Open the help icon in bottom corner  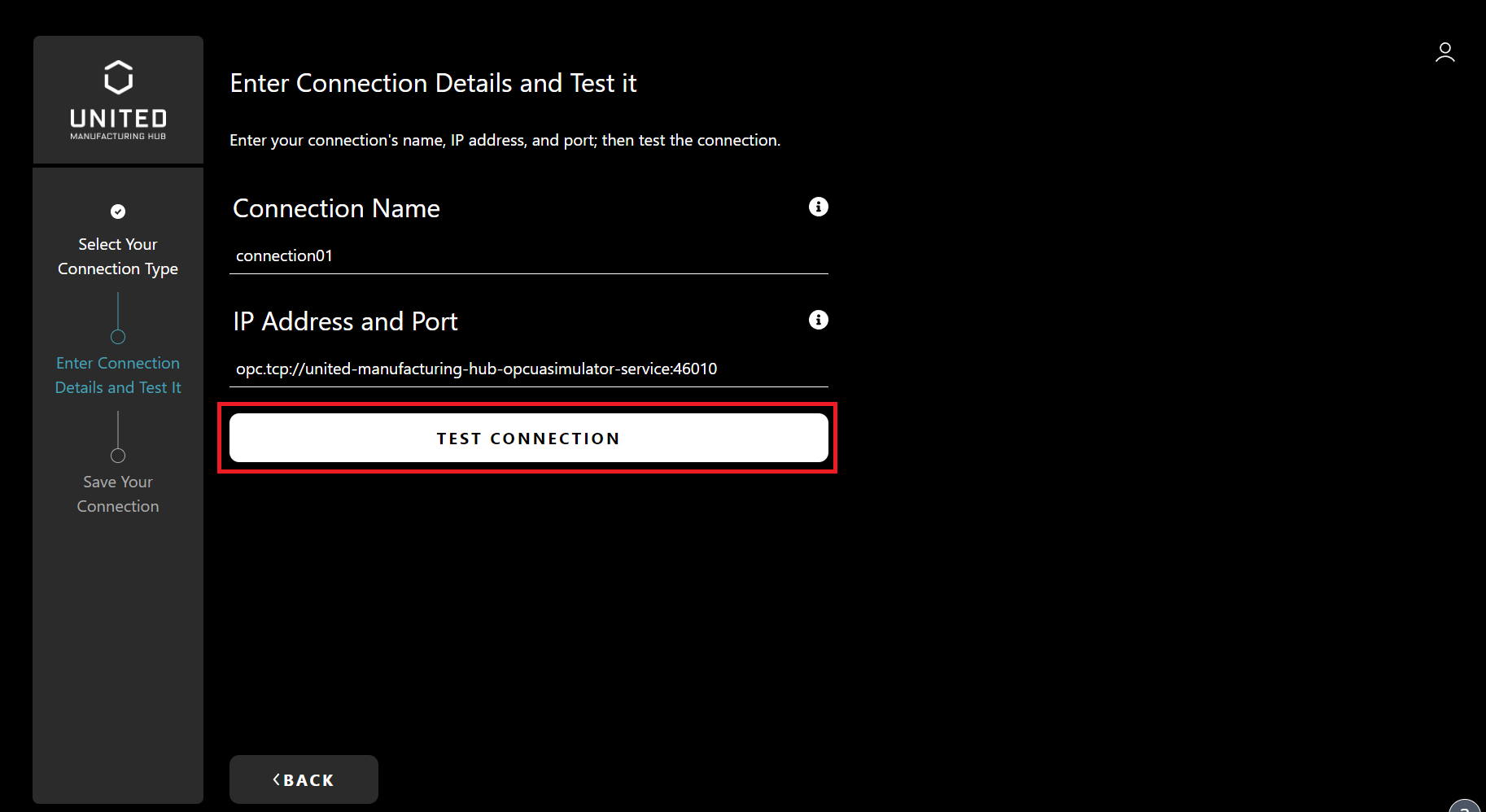pyautogui.click(x=1466, y=805)
